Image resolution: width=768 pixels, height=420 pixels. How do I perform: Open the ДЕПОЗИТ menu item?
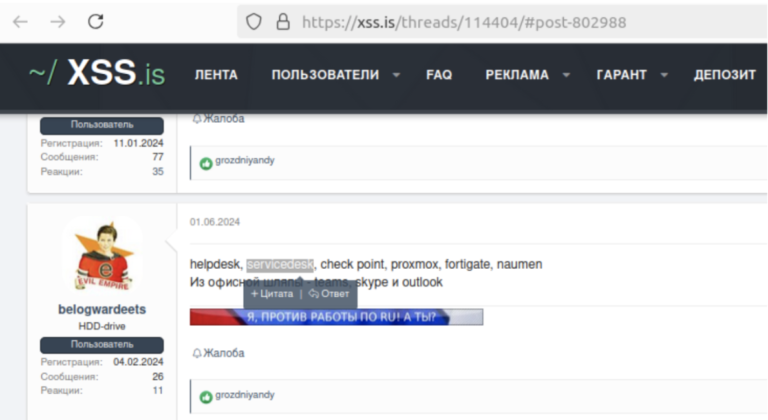(724, 75)
